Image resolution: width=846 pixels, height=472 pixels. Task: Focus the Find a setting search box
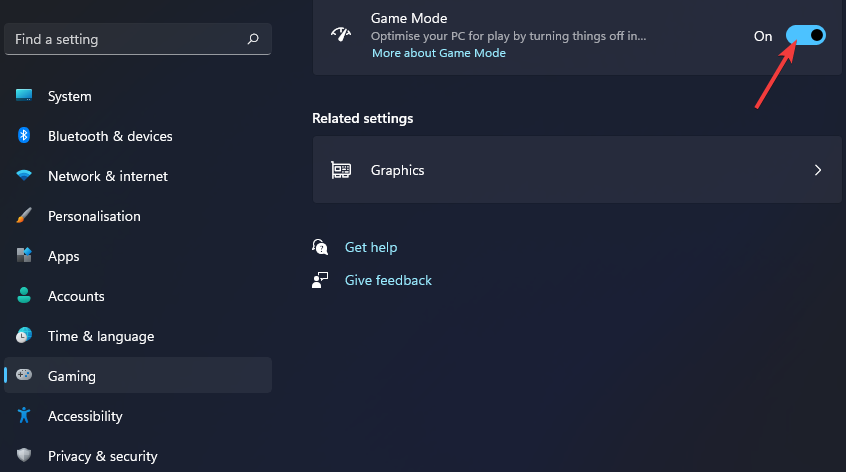pyautogui.click(x=138, y=39)
